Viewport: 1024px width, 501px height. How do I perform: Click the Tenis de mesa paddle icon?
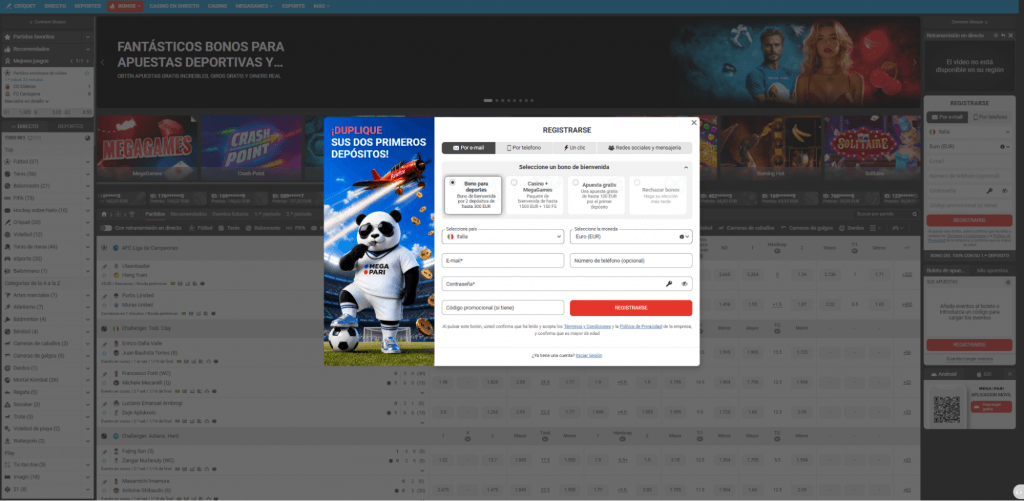8,246
